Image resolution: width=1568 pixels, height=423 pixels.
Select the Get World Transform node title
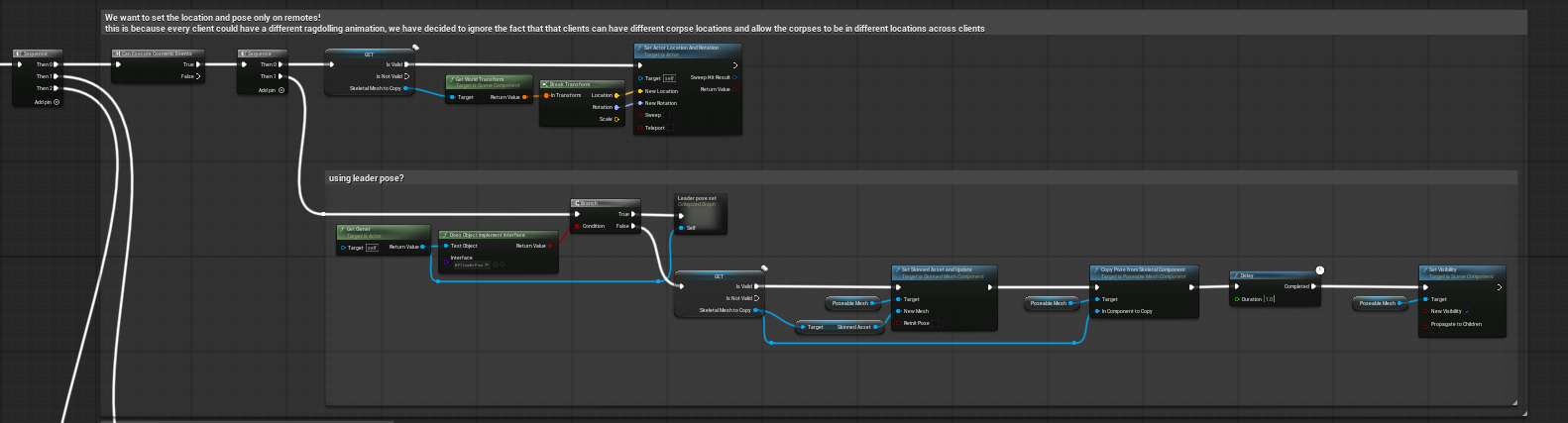[480, 79]
